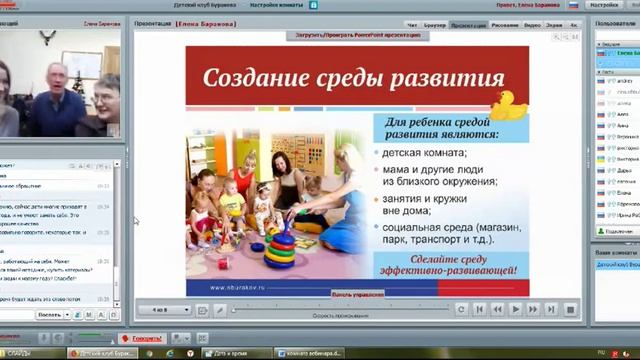Collapse the Гости group in the users list
The width and height of the screenshot is (640, 360).
[599, 72]
